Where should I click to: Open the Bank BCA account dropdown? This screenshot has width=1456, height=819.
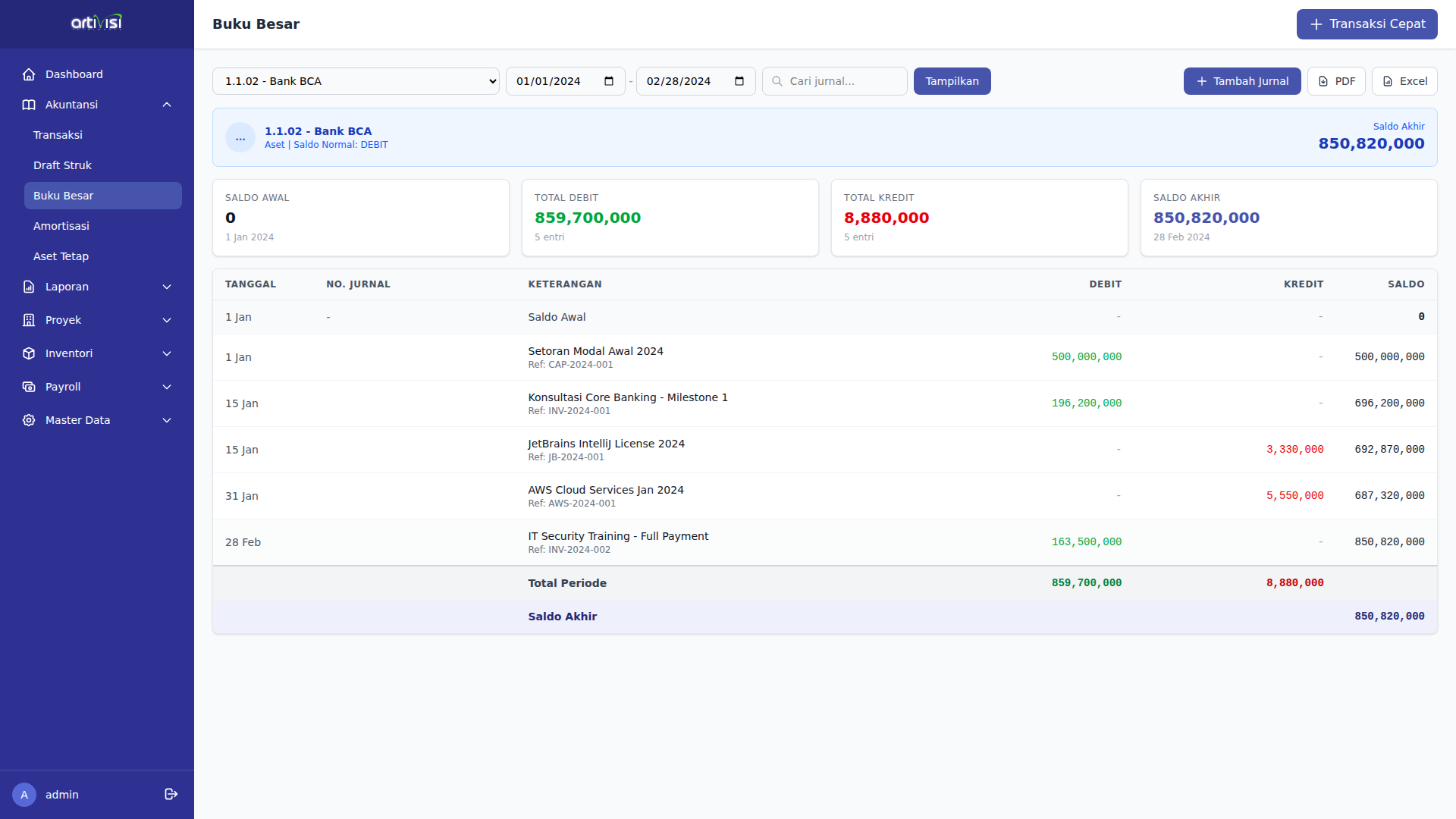tap(356, 81)
